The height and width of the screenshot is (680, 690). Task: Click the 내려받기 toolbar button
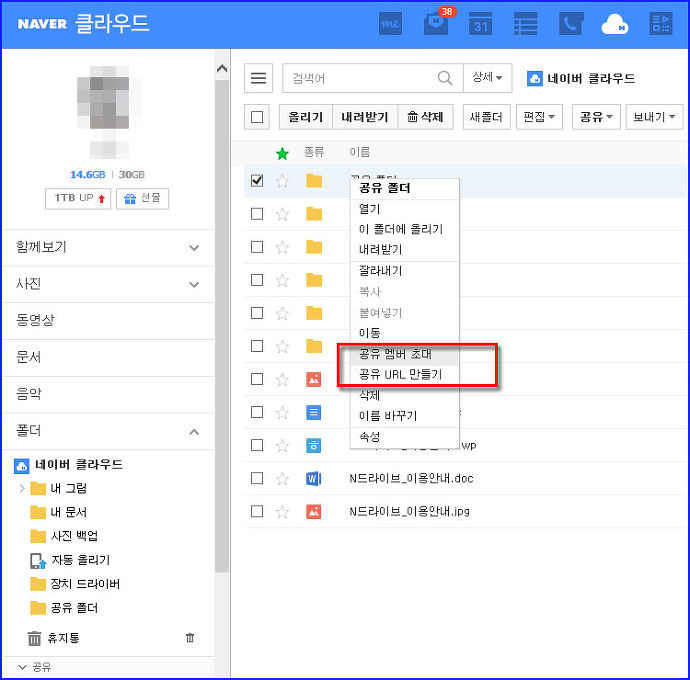[365, 117]
